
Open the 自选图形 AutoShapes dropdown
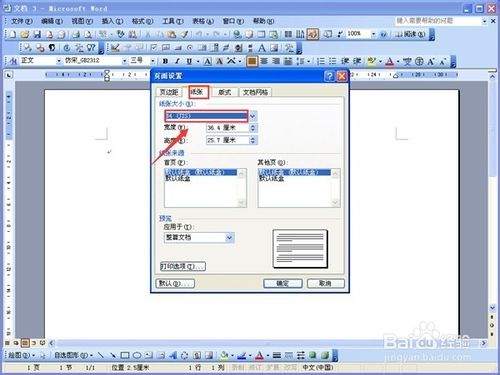(73, 355)
